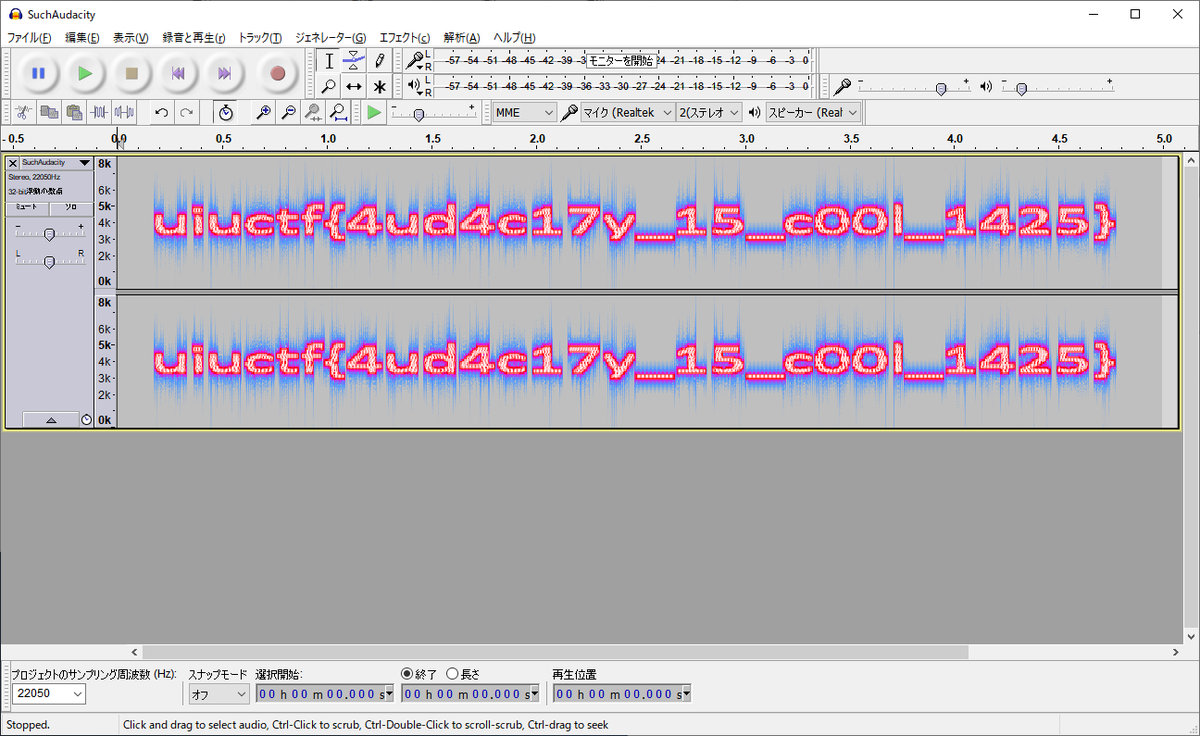The height and width of the screenshot is (736, 1200).
Task: Click the playback meter speaker icon
Action: point(414,86)
